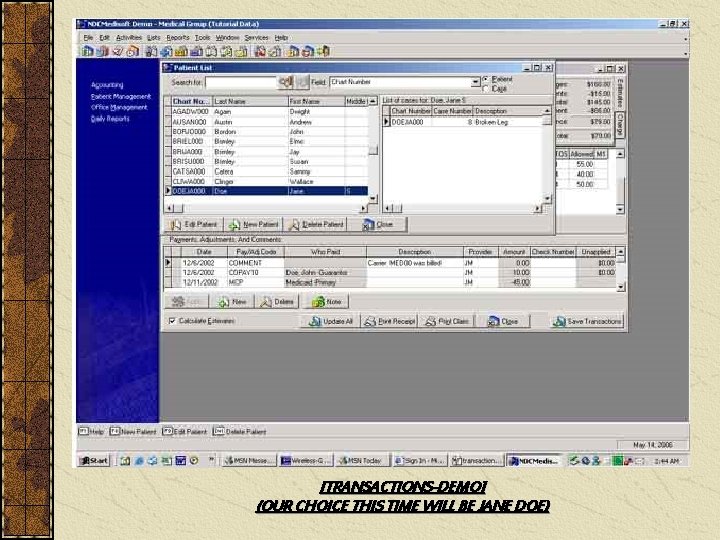Open the Activities menu
Image resolution: width=720 pixels, height=540 pixels.
(x=129, y=38)
